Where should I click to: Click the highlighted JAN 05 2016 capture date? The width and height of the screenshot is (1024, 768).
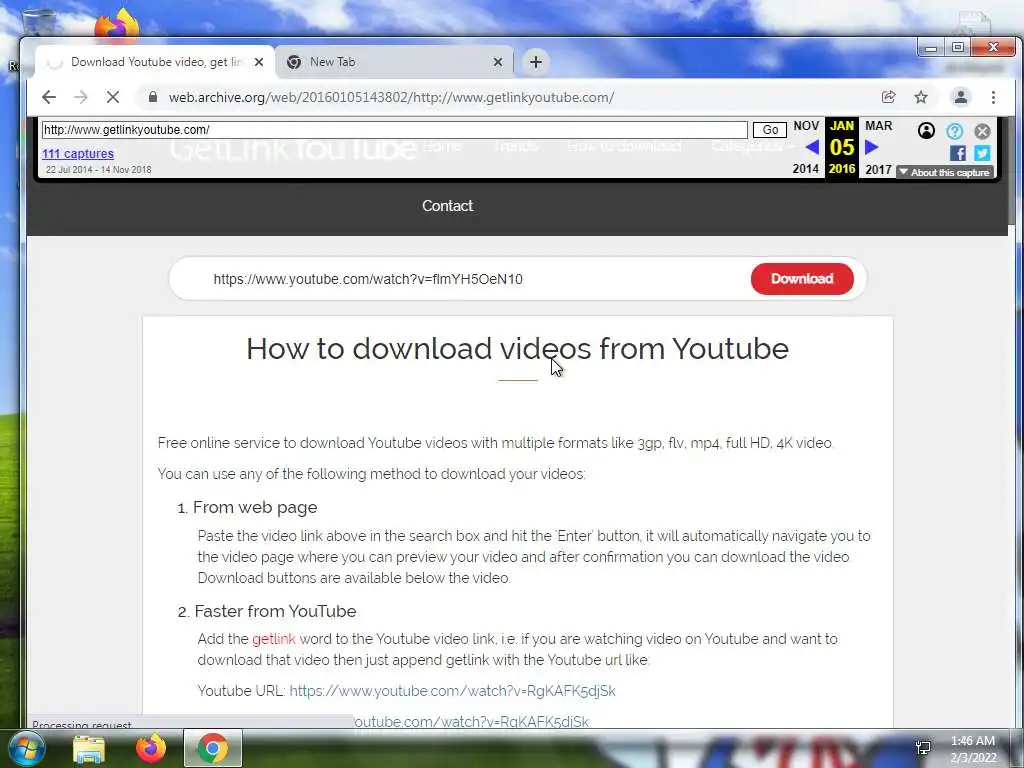coord(842,148)
